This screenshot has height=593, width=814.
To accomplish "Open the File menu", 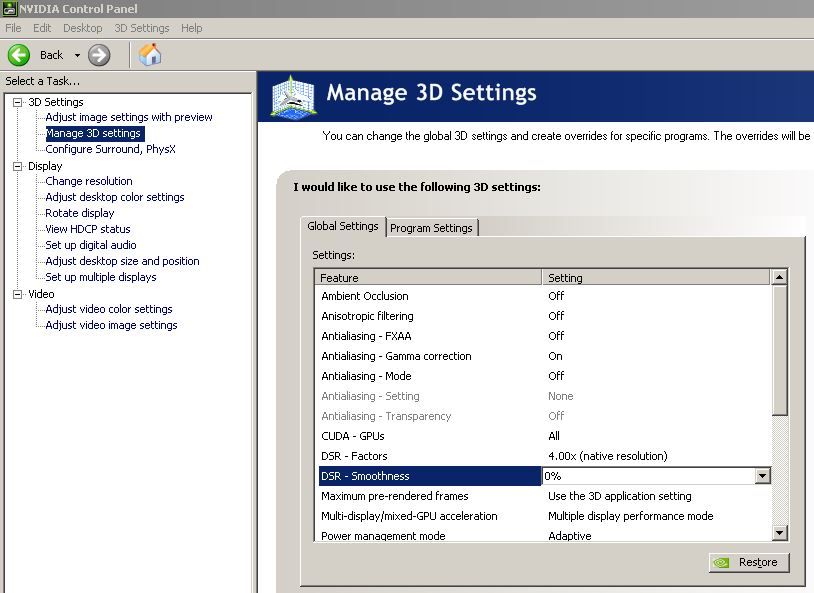I will point(13,28).
